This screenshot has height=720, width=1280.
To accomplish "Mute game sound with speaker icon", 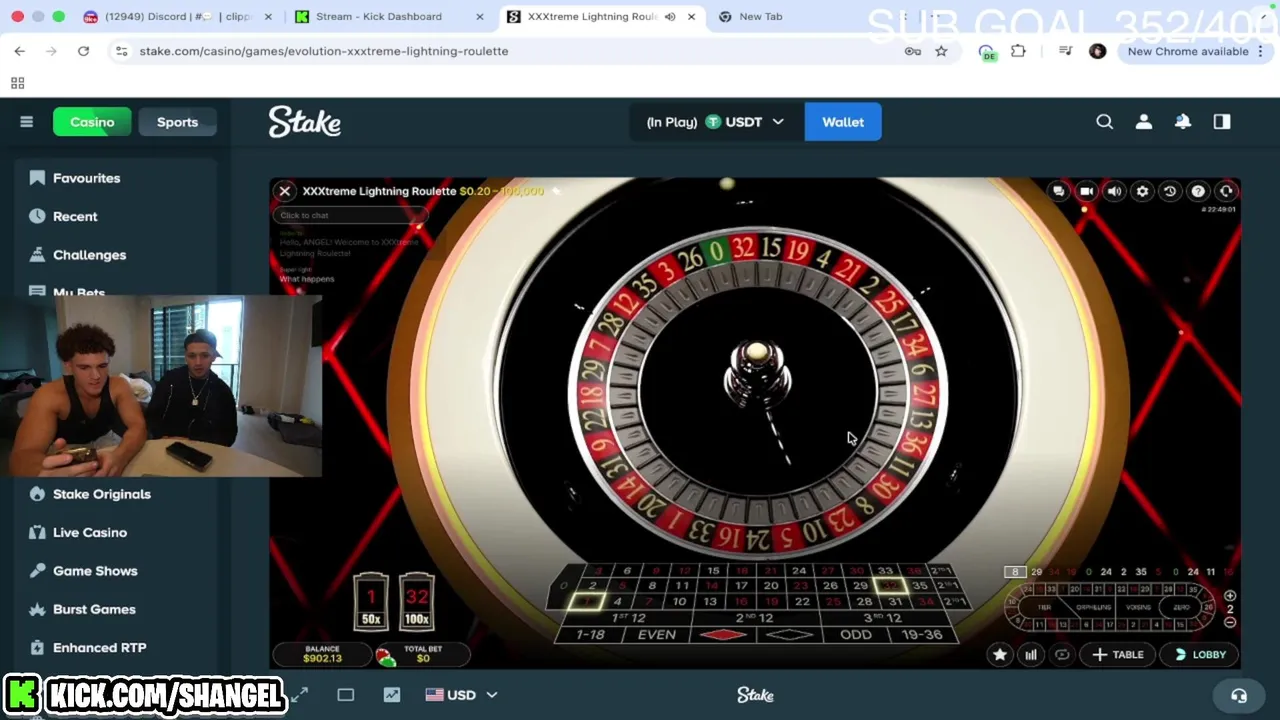I will (1114, 191).
